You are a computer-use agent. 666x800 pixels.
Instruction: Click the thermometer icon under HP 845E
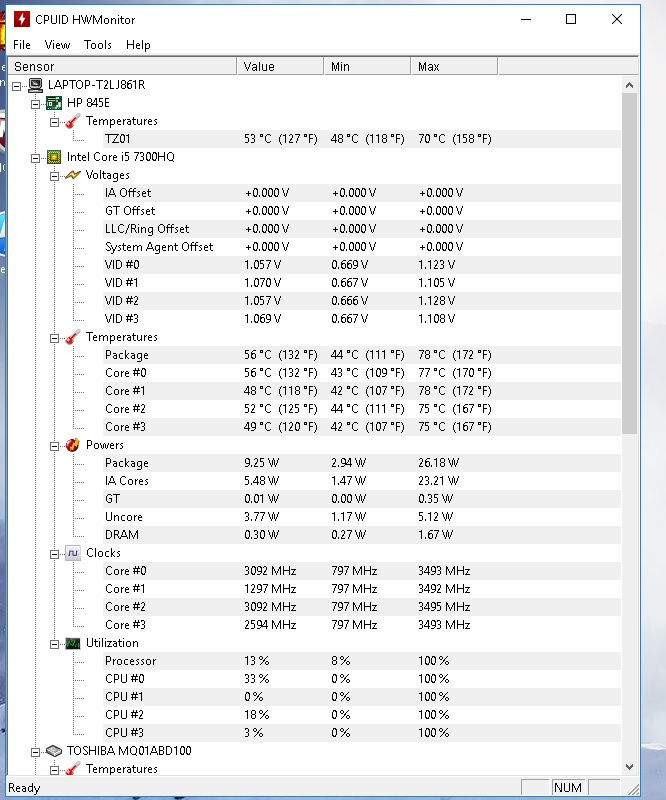tap(73, 121)
